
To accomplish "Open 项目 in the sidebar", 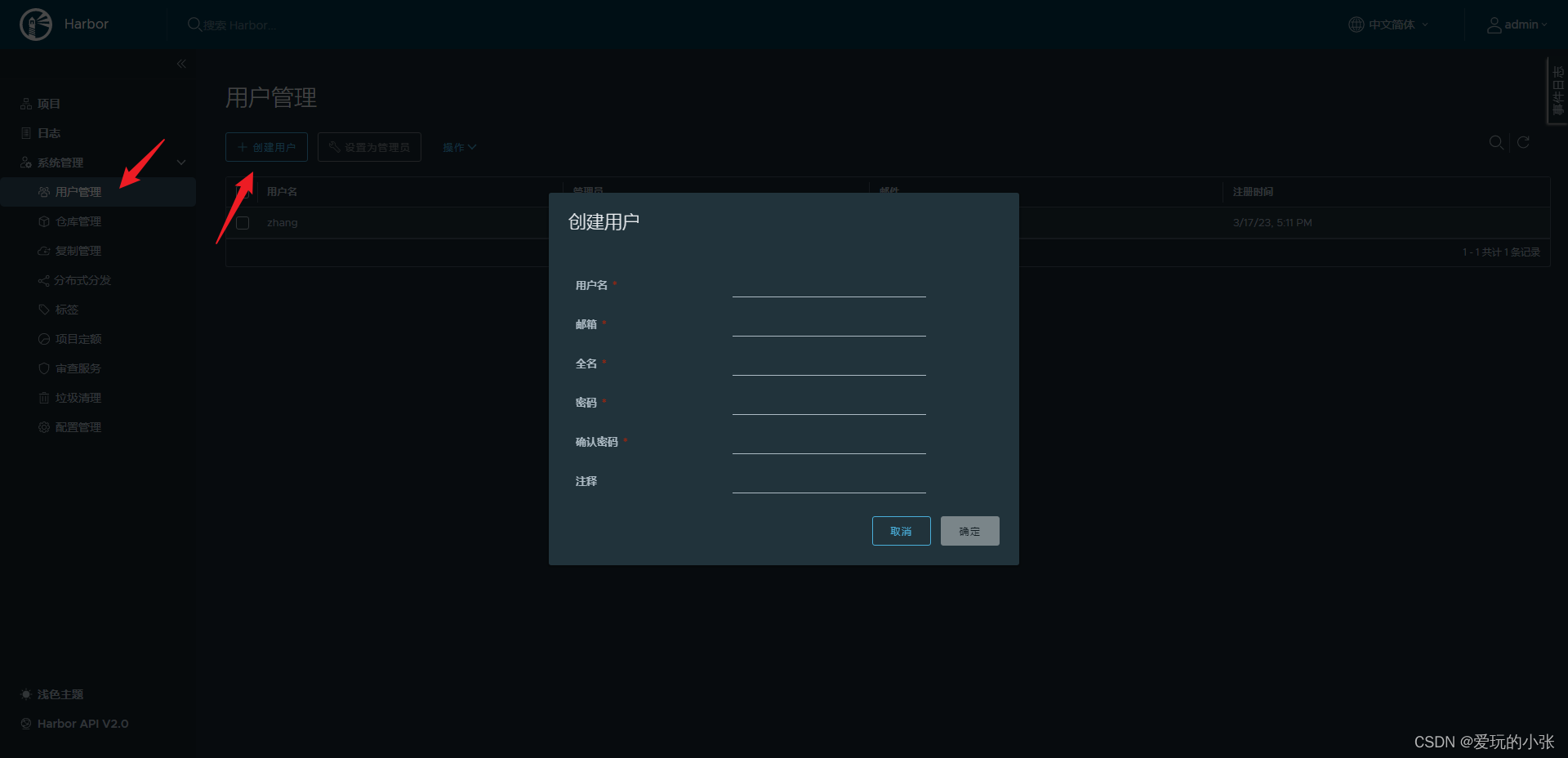I will tap(41, 104).
